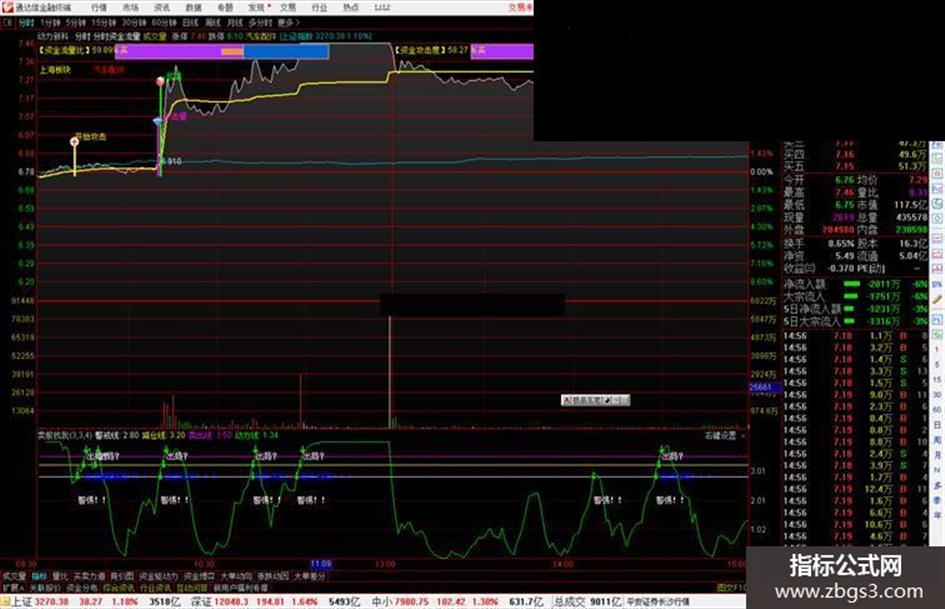Switch to the 5分钟 period
This screenshot has height=609, width=945.
click(x=75, y=23)
